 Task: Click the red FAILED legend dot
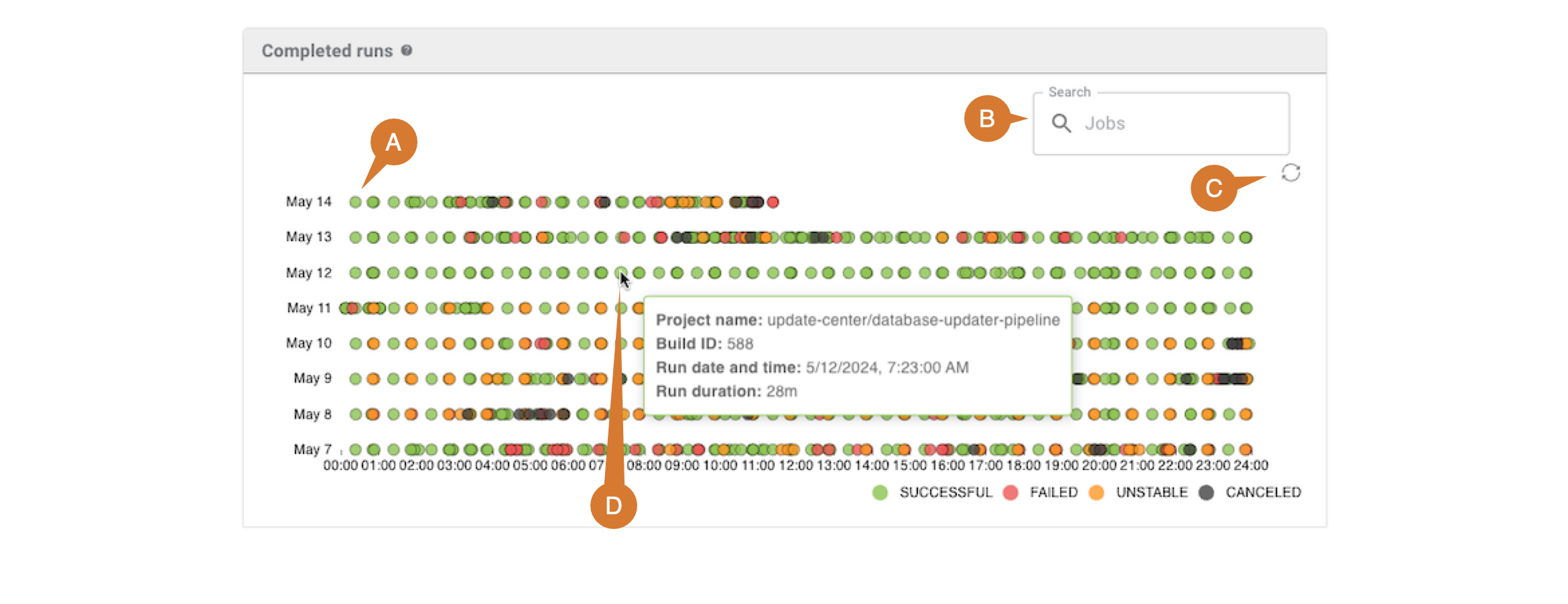click(x=1010, y=493)
